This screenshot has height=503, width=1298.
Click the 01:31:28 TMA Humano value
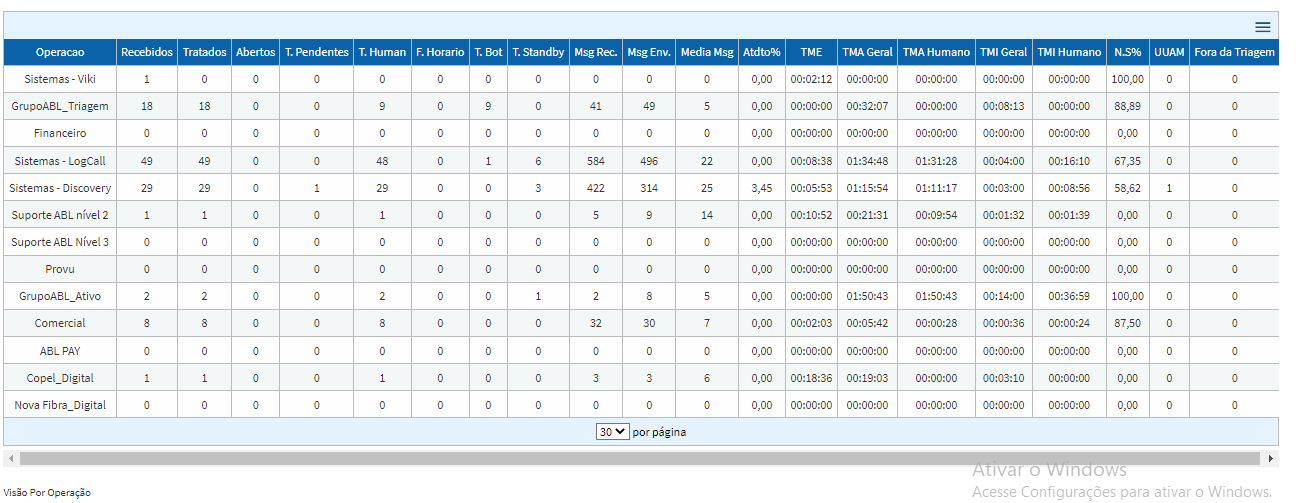click(936, 161)
